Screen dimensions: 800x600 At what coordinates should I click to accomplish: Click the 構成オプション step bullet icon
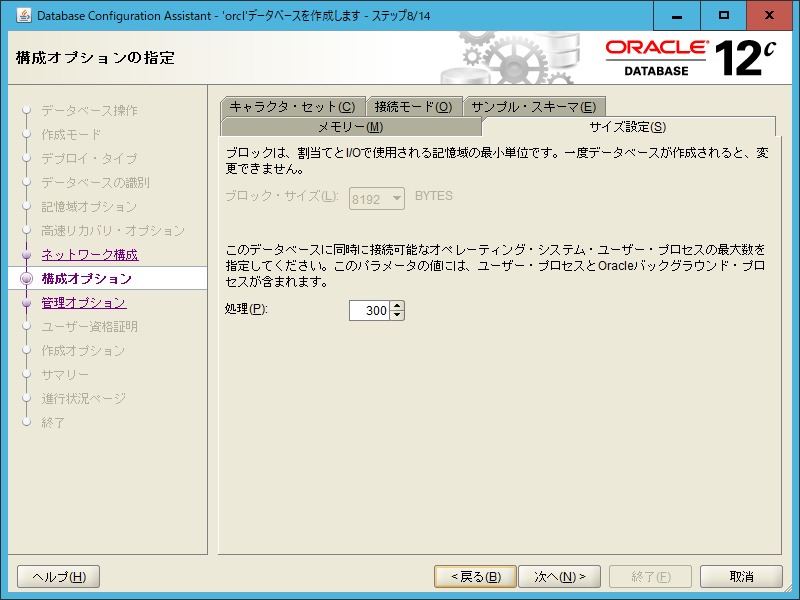click(x=27, y=279)
